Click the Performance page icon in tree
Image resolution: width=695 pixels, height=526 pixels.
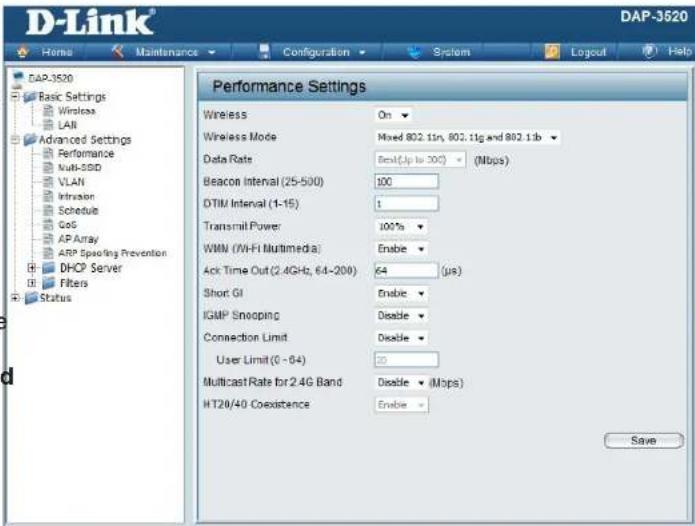tap(48, 153)
